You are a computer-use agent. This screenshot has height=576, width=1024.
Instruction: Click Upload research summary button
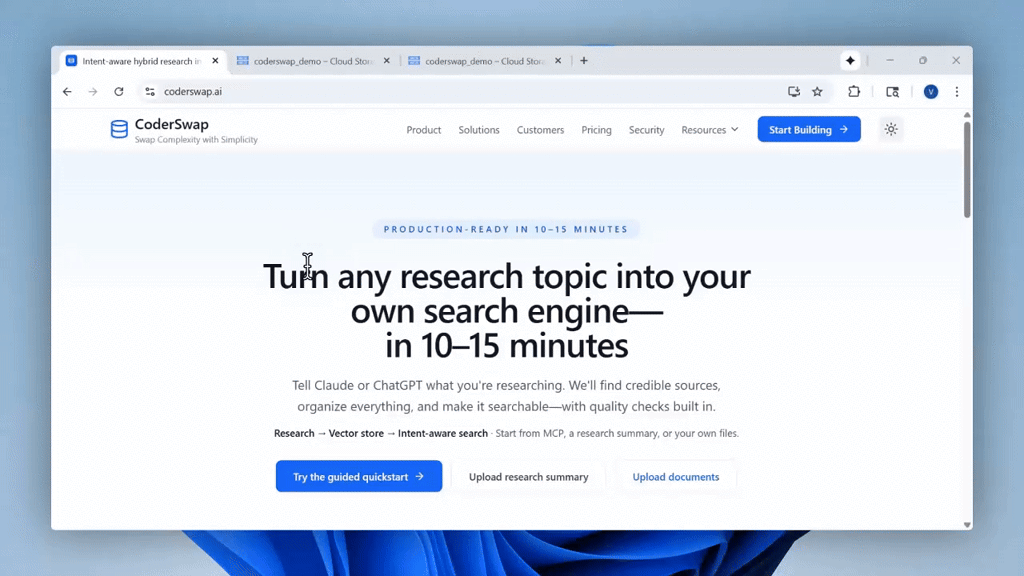(x=528, y=477)
